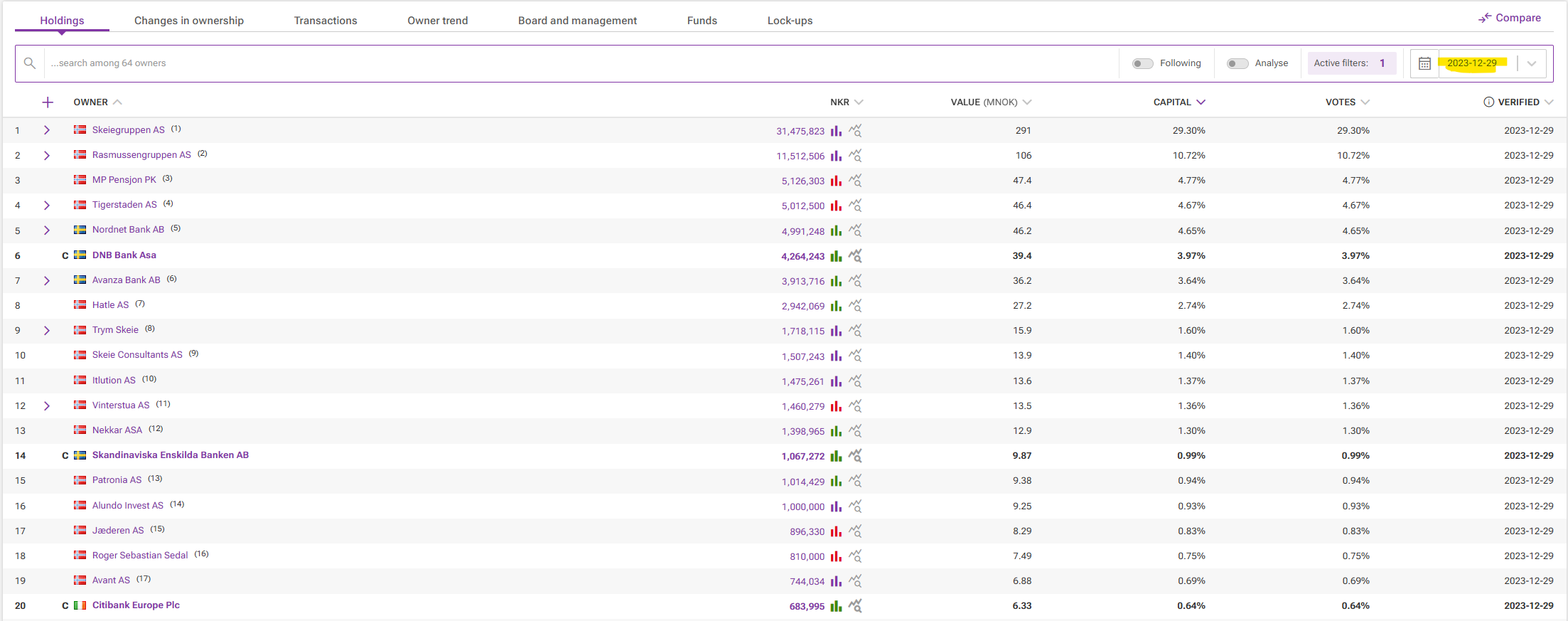Click the Verified info icon
This screenshot has width=1568, height=621.
tap(1488, 102)
